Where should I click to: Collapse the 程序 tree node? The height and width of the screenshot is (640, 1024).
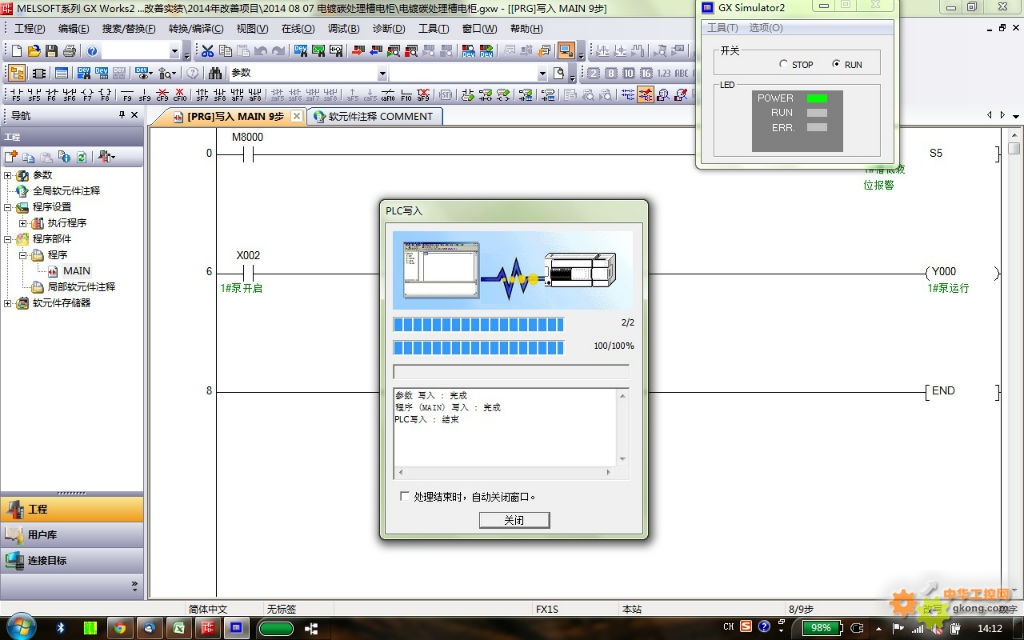(x=23, y=255)
